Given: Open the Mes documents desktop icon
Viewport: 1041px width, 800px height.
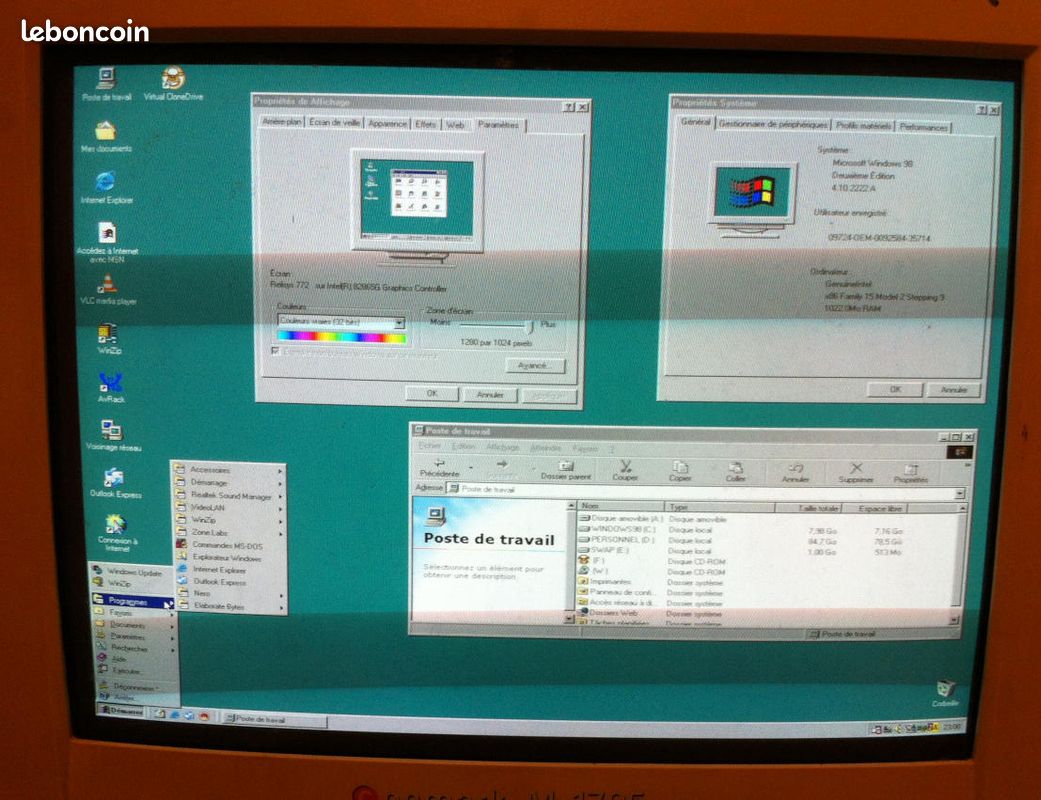Looking at the screenshot, I should pos(106,136).
